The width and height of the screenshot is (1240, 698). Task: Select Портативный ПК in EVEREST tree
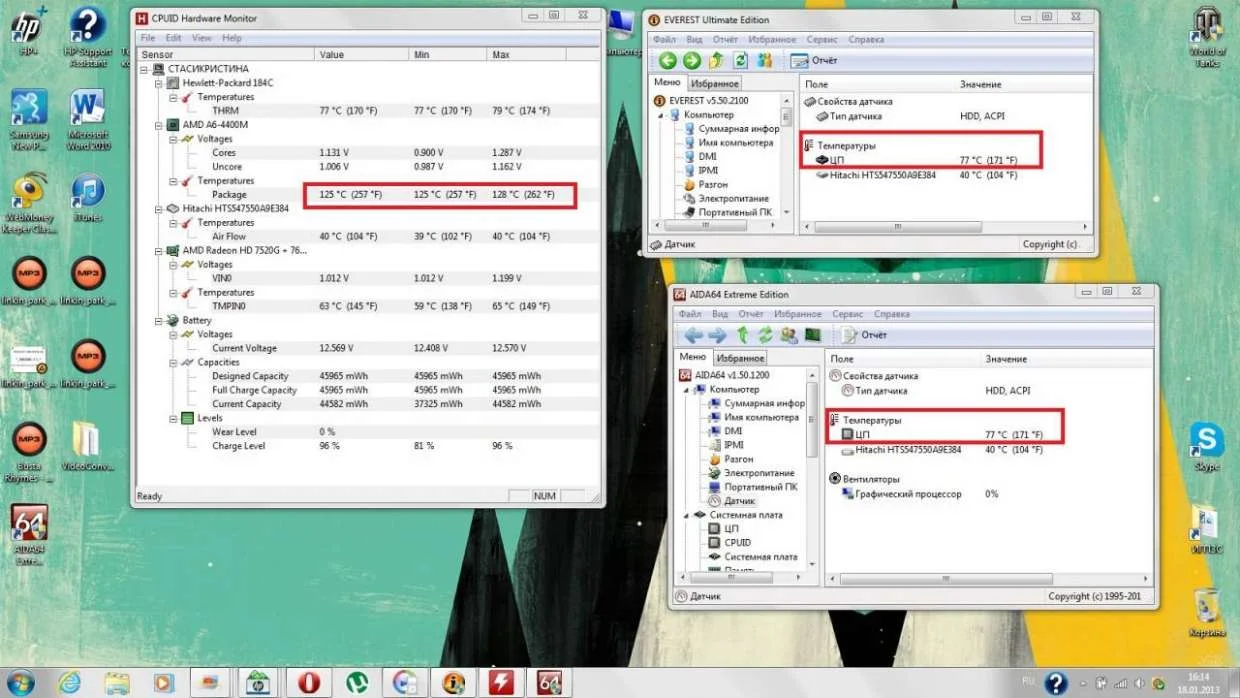point(735,213)
